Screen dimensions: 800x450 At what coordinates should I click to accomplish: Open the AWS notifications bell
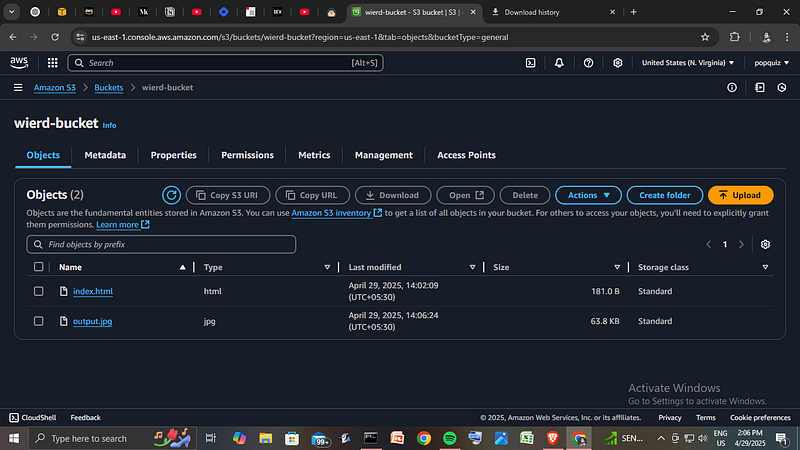coord(559,63)
